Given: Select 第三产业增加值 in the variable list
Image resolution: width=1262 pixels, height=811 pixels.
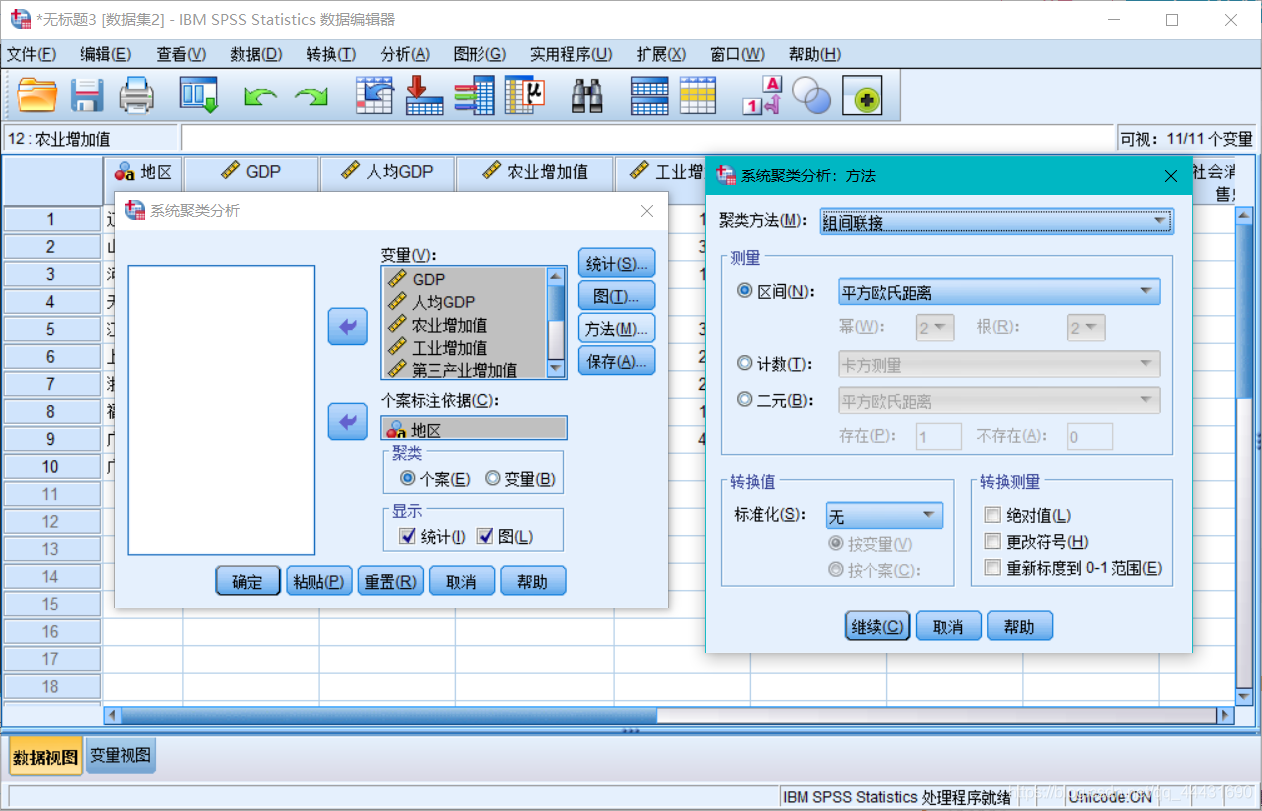Looking at the screenshot, I should pyautogui.click(x=465, y=370).
